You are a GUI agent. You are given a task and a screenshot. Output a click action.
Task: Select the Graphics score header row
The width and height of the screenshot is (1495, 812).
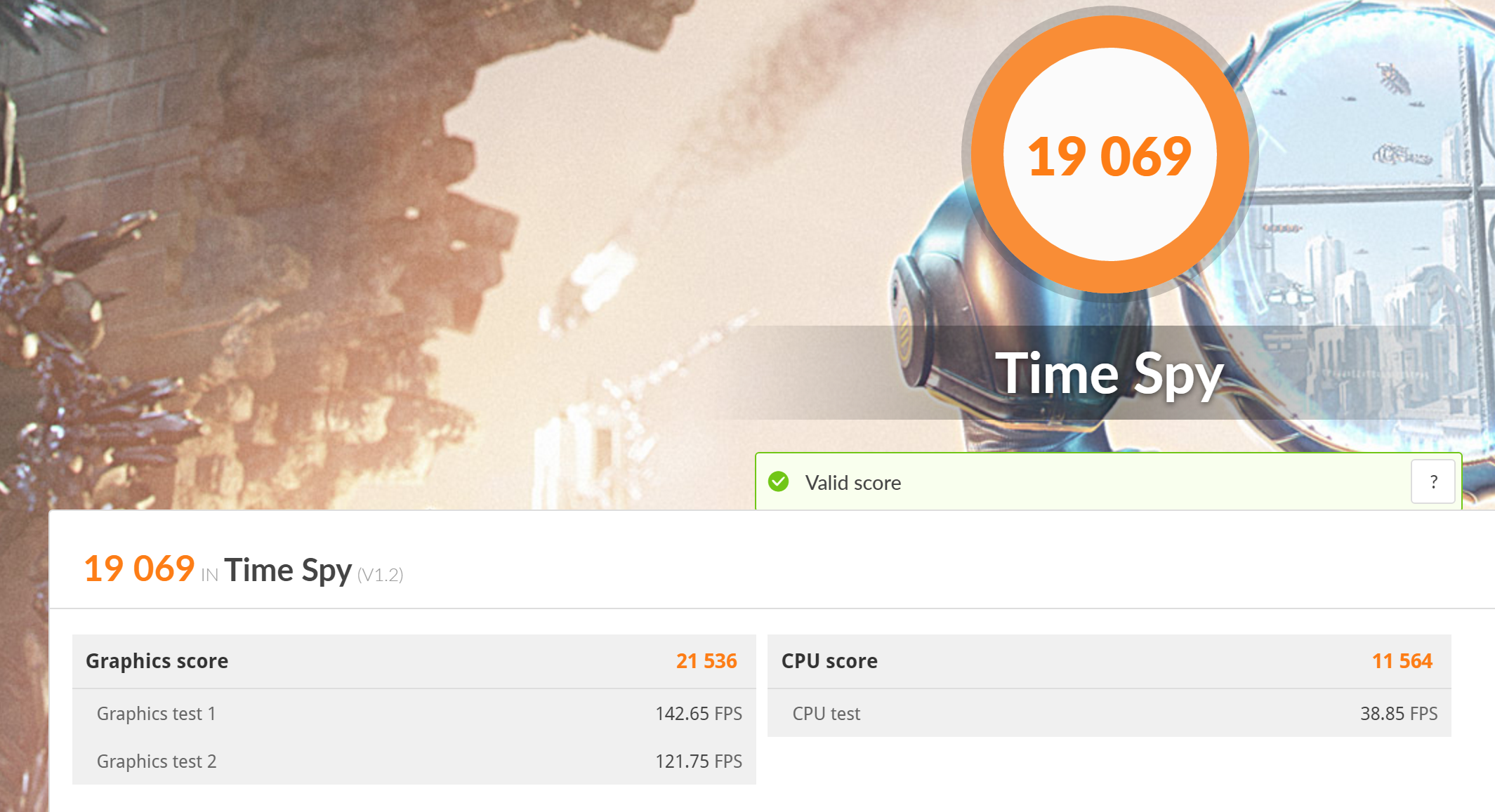point(414,661)
